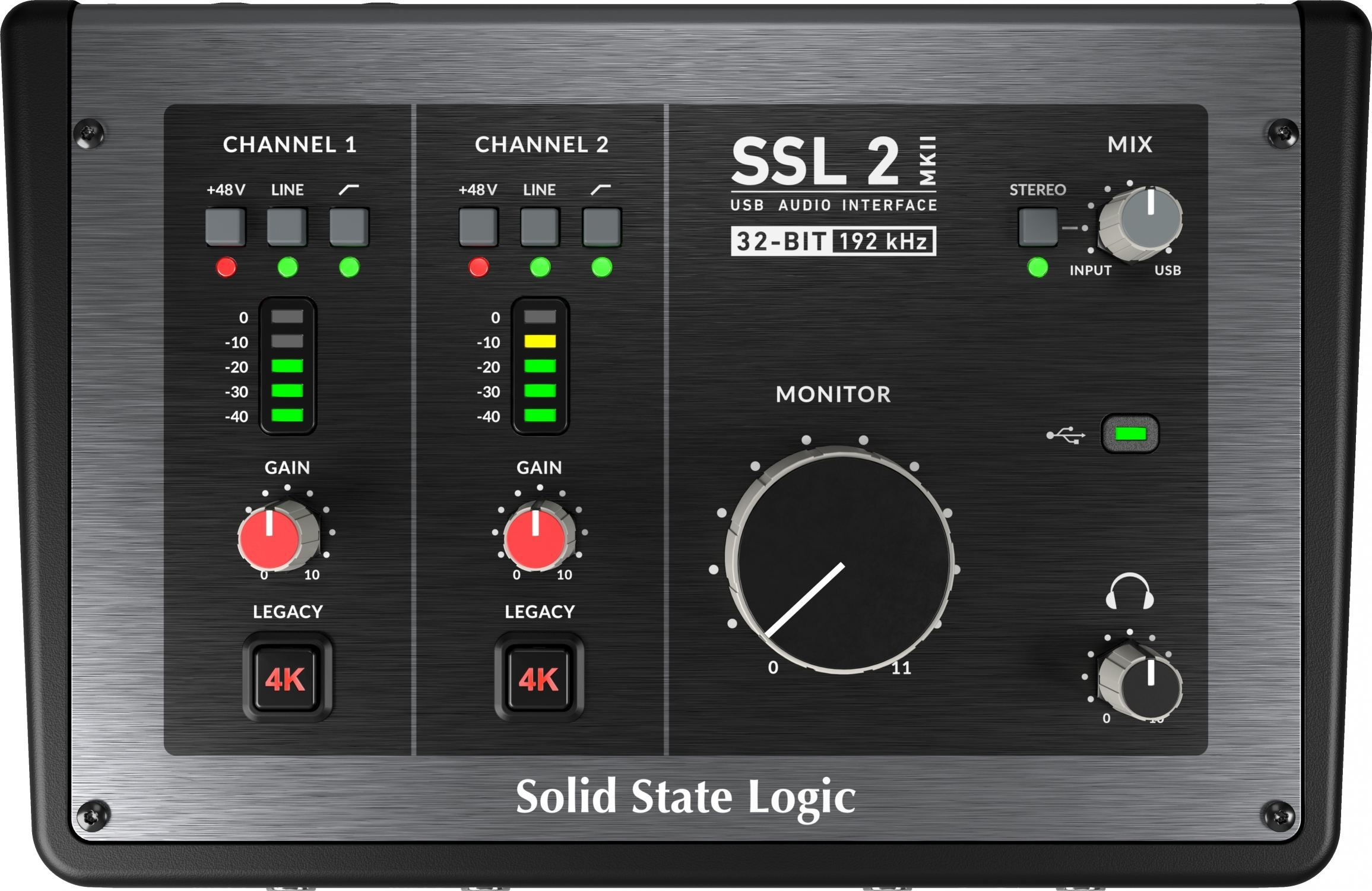1372x891 pixels.
Task: Toggle Channel 1 LINE input button
Action: tap(287, 226)
